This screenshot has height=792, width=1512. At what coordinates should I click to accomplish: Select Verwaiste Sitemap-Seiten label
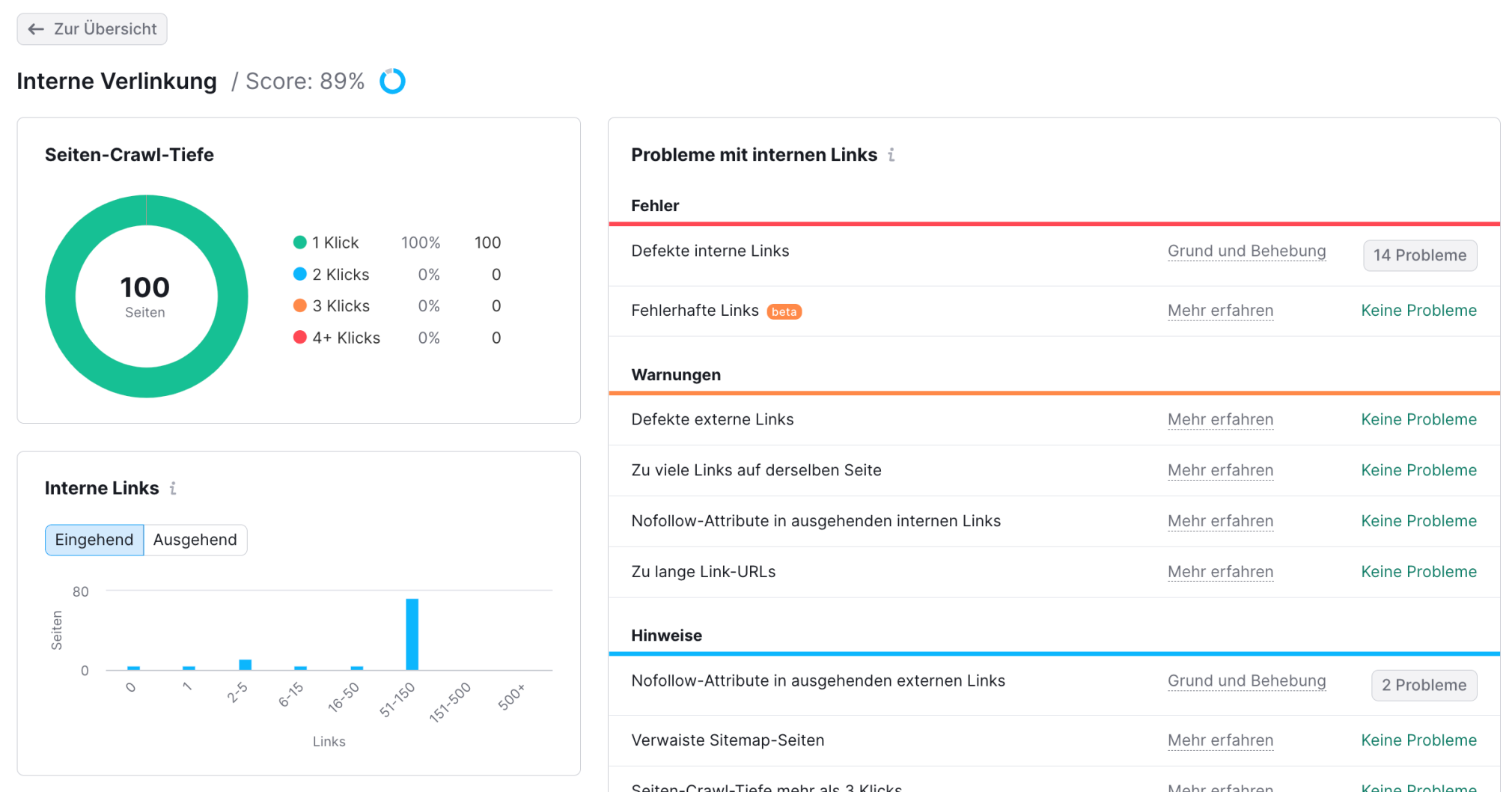tap(728, 740)
